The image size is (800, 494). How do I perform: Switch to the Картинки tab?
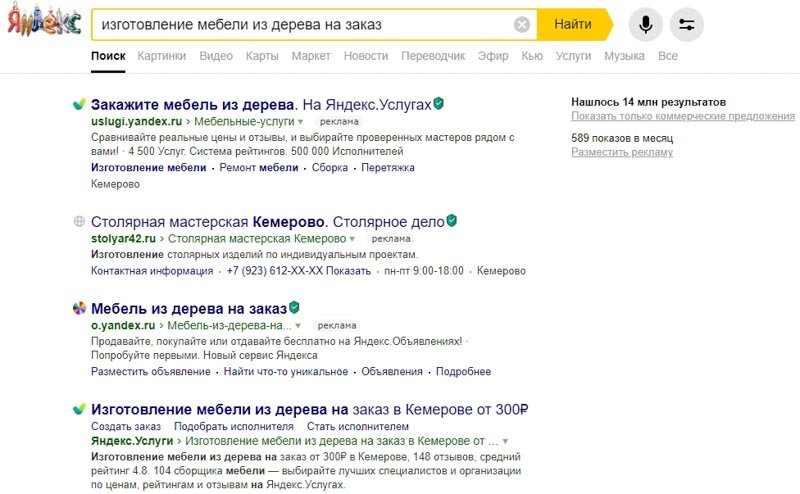click(x=162, y=56)
